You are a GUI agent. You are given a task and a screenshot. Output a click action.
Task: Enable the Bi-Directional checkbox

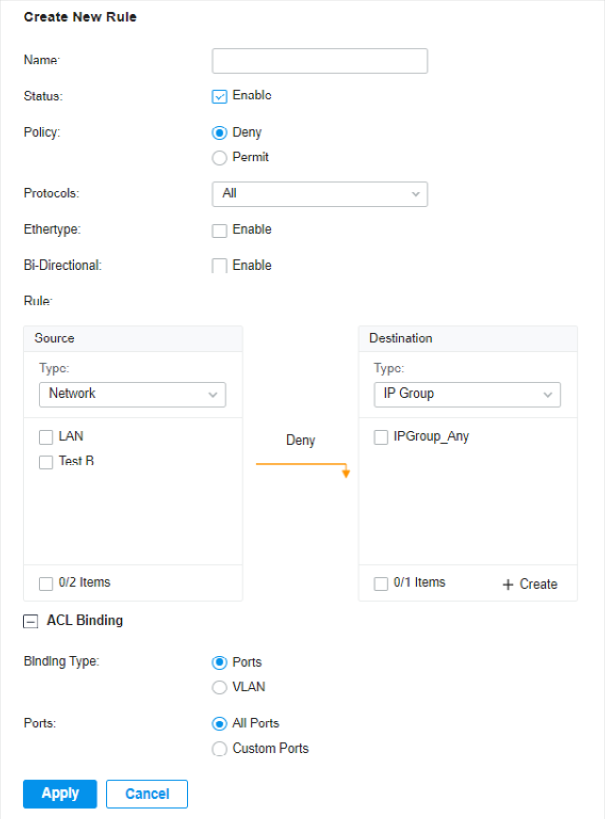coord(219,266)
